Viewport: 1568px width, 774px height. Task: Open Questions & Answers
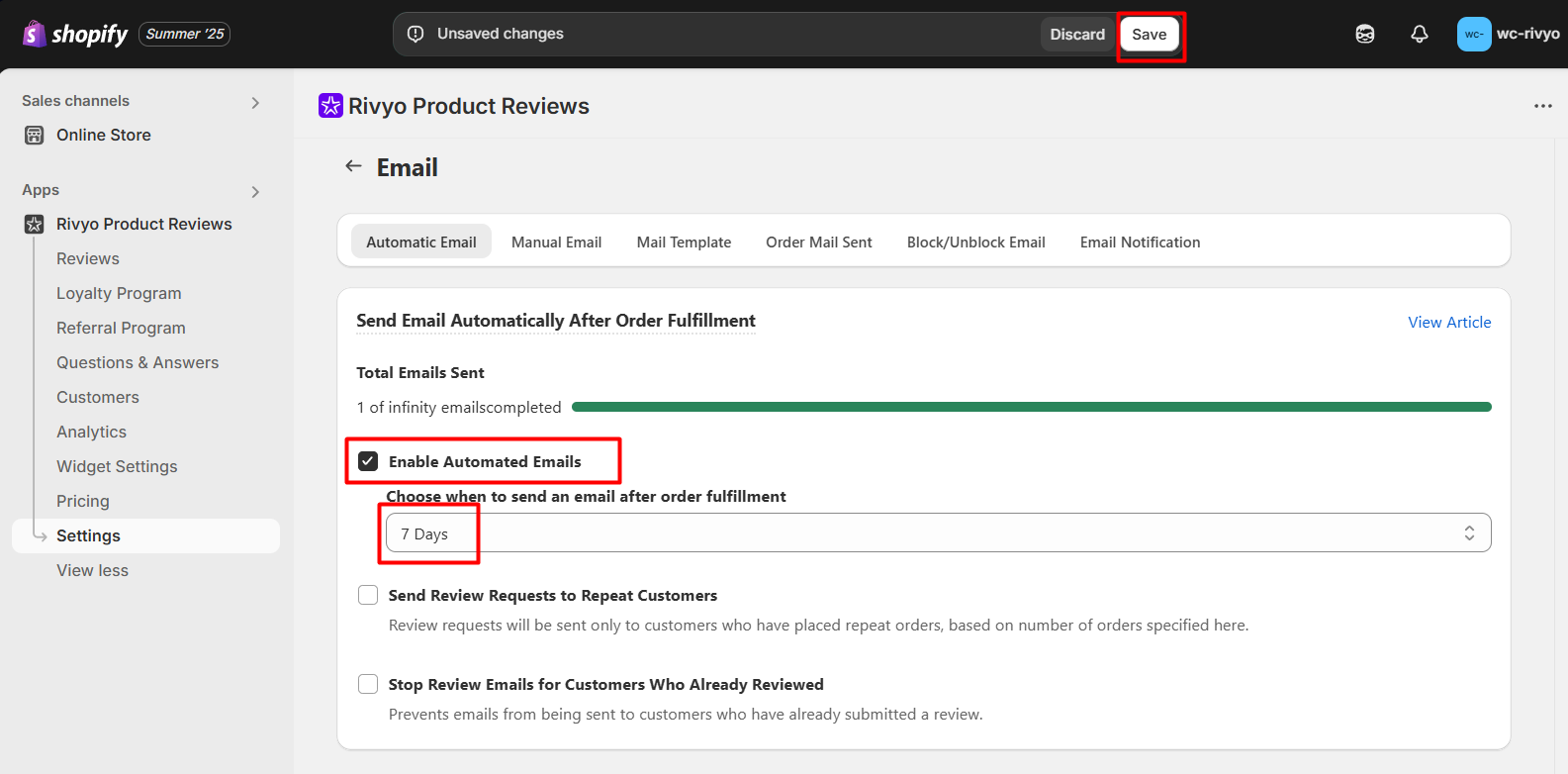[x=138, y=363]
